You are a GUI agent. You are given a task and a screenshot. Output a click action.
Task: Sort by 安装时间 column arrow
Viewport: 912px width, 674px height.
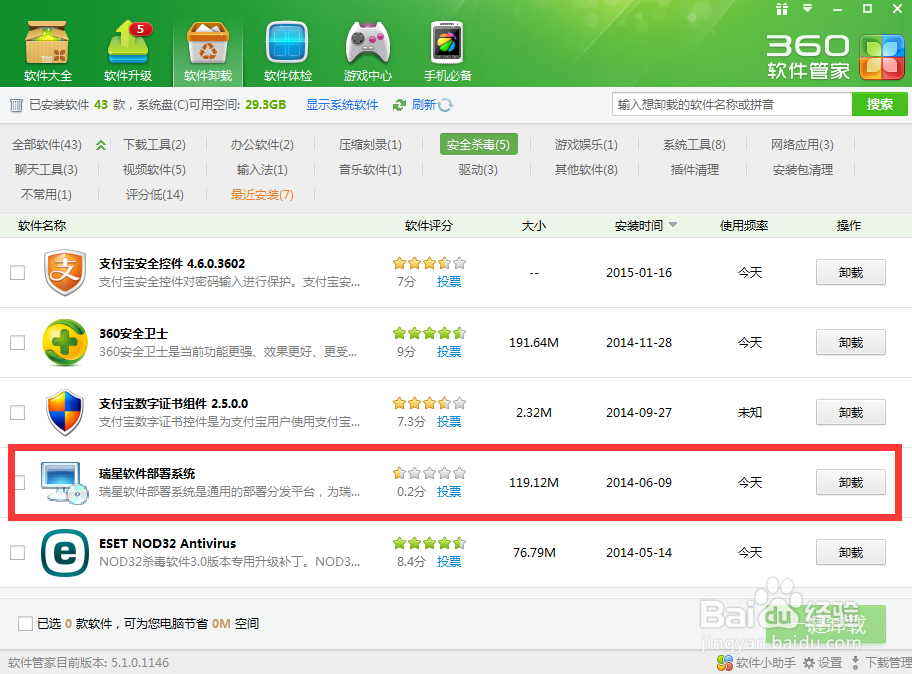click(x=673, y=225)
